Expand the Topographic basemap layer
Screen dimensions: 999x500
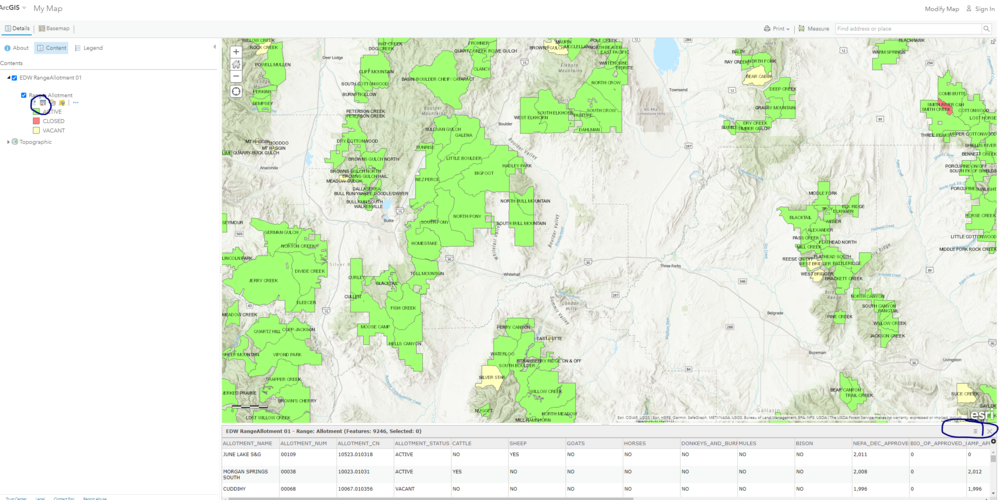point(8,141)
